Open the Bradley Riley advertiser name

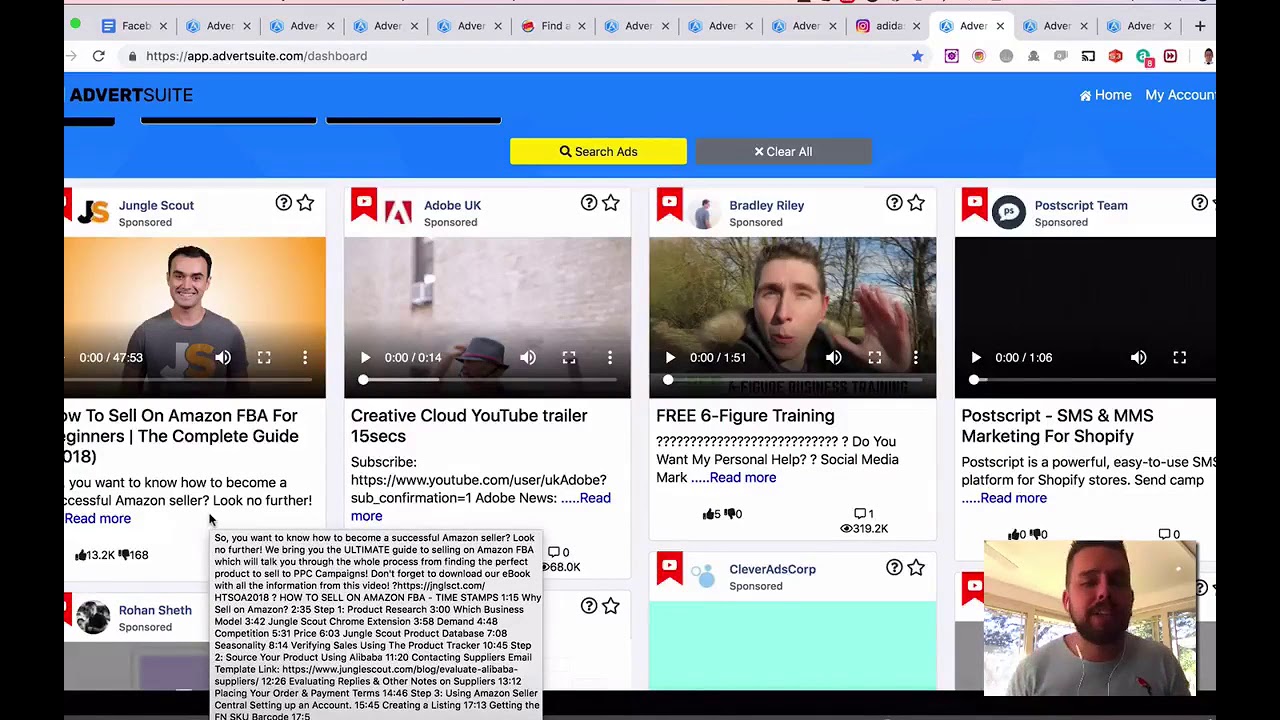[766, 205]
